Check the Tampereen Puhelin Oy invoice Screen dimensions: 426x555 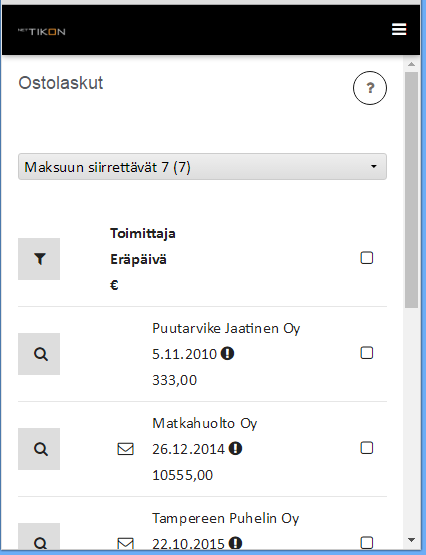[367, 543]
